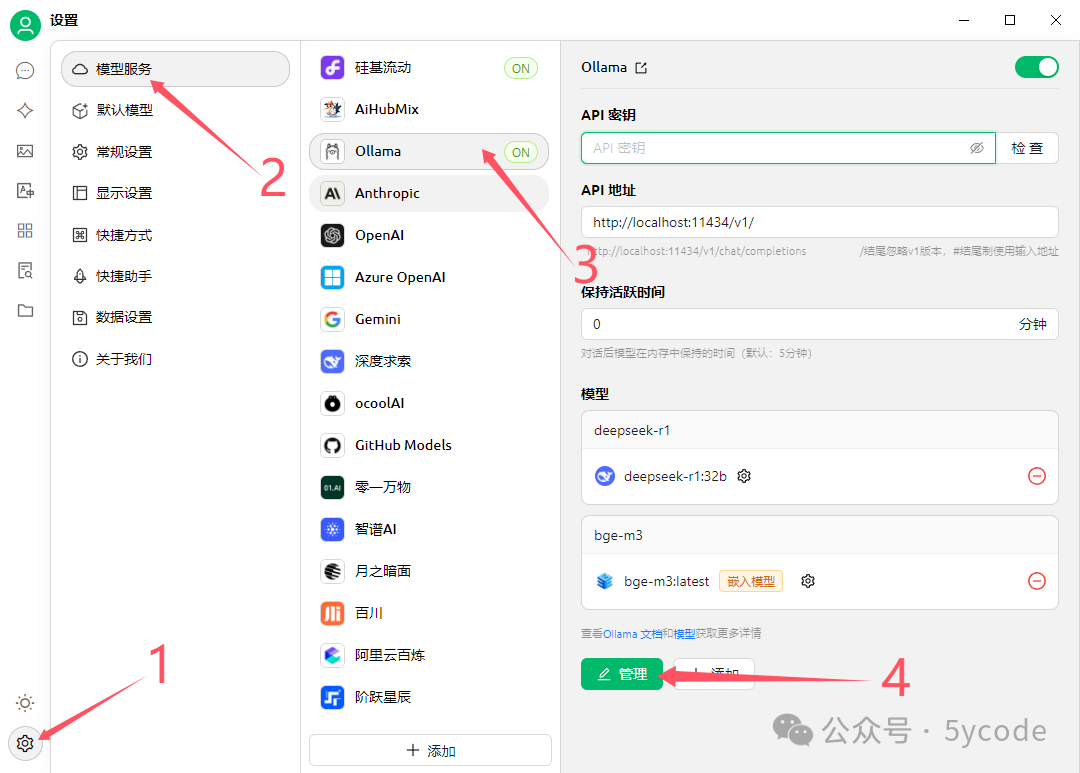1080x773 pixels.
Task: Click the sparkle agents icon in sidebar
Action: click(x=25, y=111)
